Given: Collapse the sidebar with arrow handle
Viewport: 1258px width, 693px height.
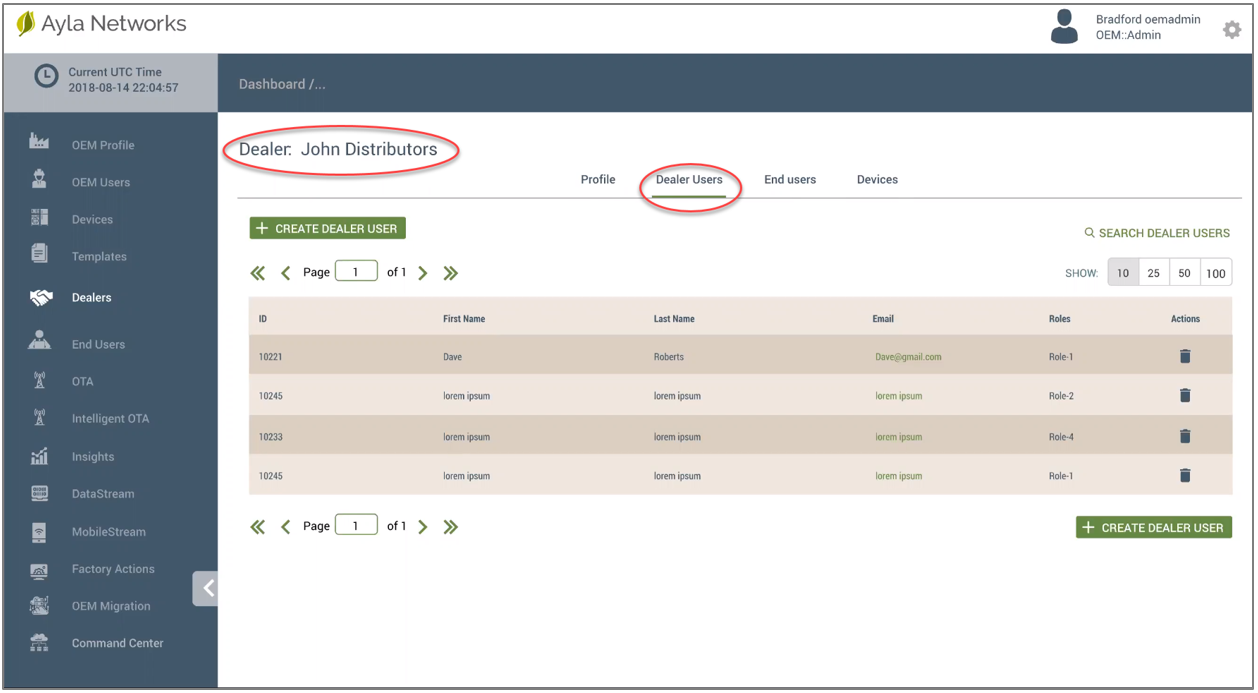Looking at the screenshot, I should (x=206, y=588).
